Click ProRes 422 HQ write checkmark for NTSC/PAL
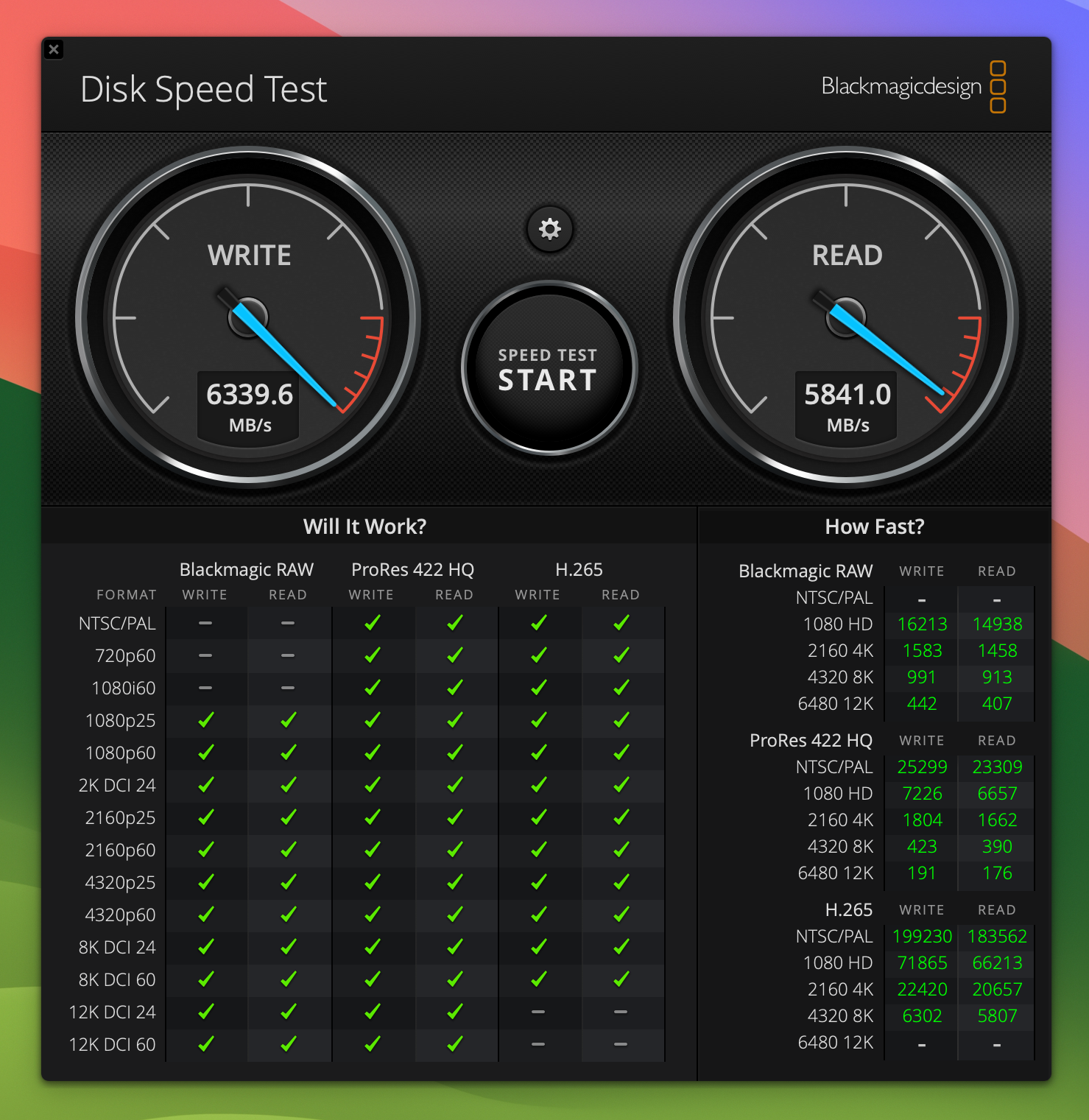This screenshot has width=1089, height=1120. click(x=373, y=623)
